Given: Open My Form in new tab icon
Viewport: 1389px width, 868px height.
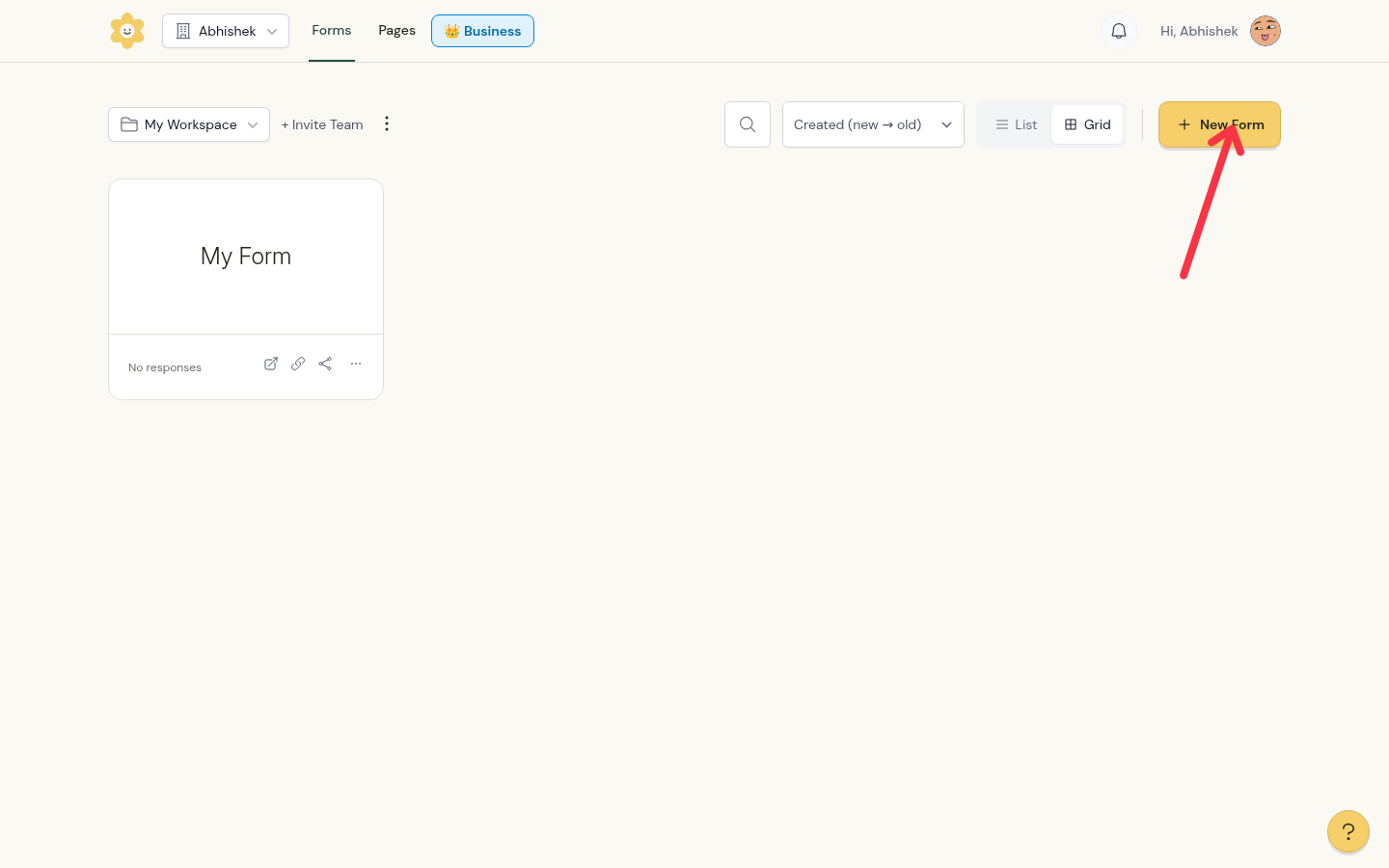Looking at the screenshot, I should [271, 364].
